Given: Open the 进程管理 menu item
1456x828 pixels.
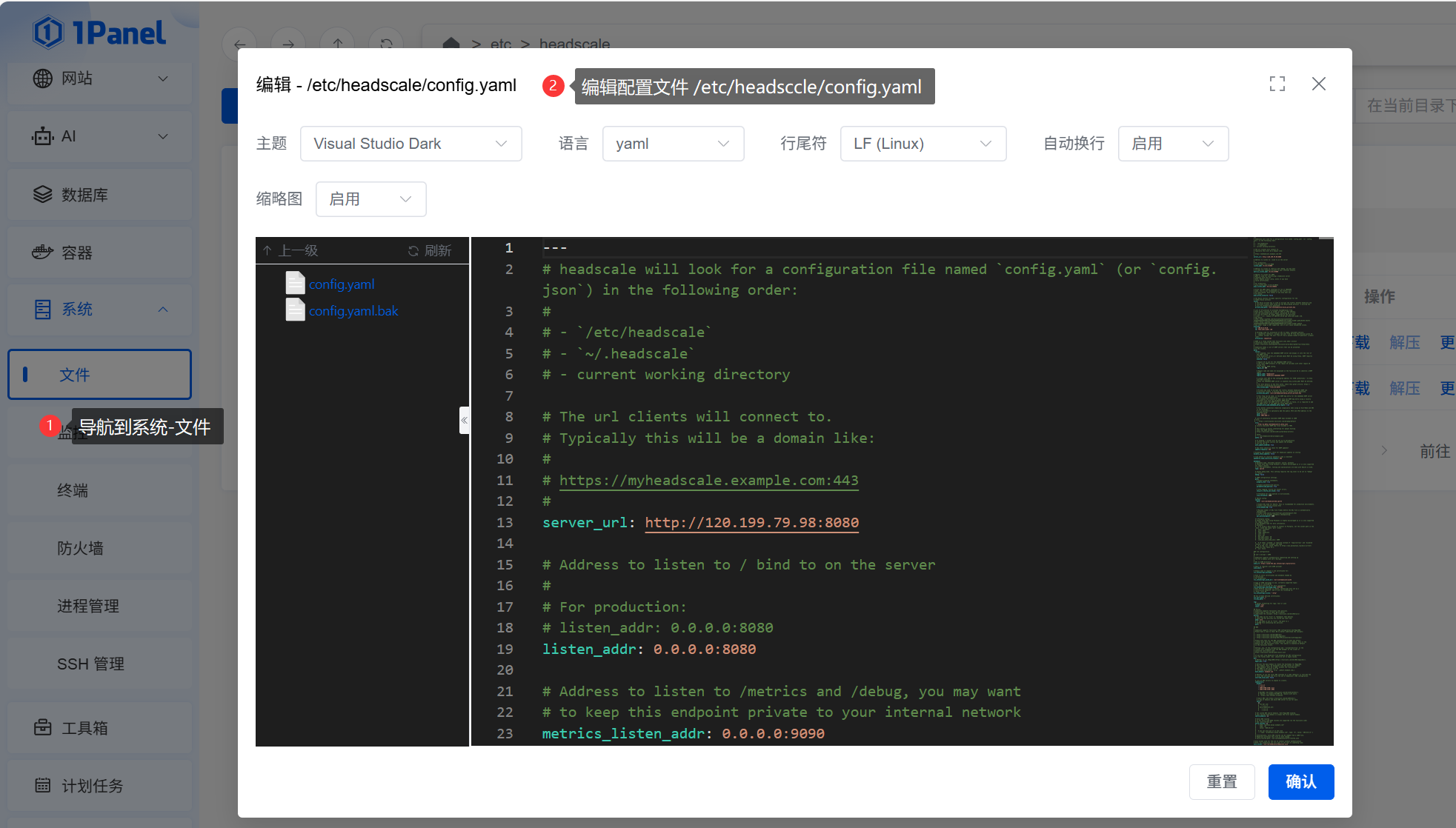Looking at the screenshot, I should tap(99, 606).
